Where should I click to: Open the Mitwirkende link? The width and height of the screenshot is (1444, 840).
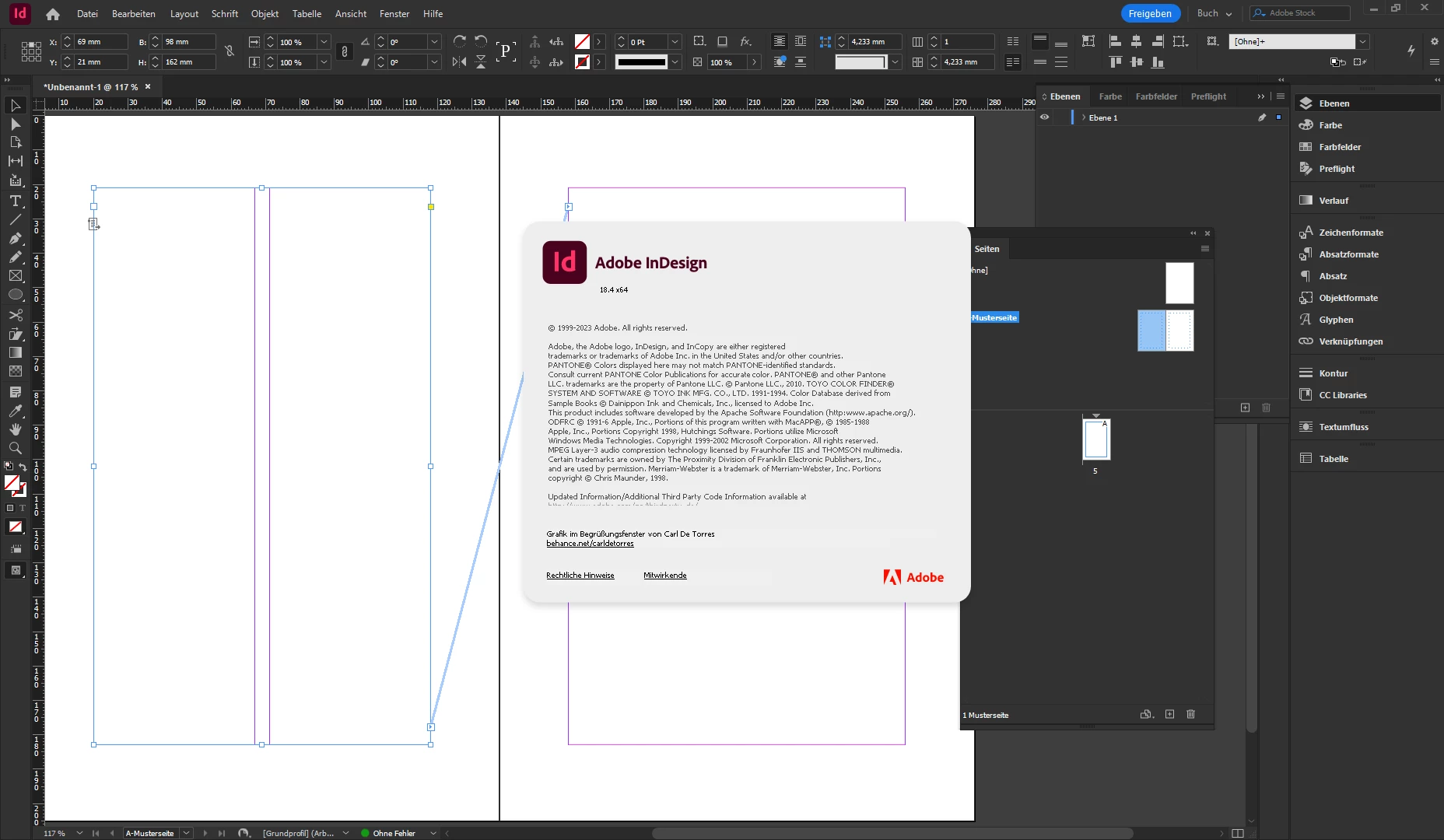coord(665,576)
